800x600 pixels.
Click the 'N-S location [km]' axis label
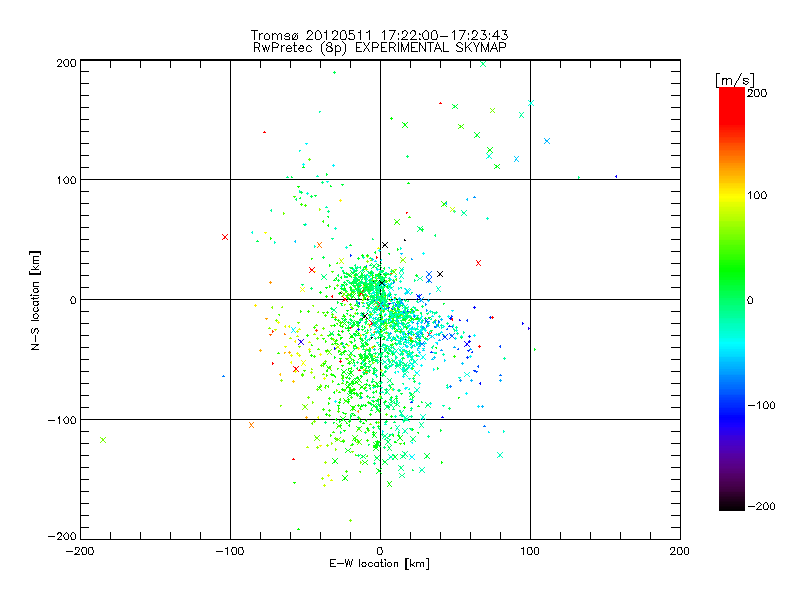[35, 301]
